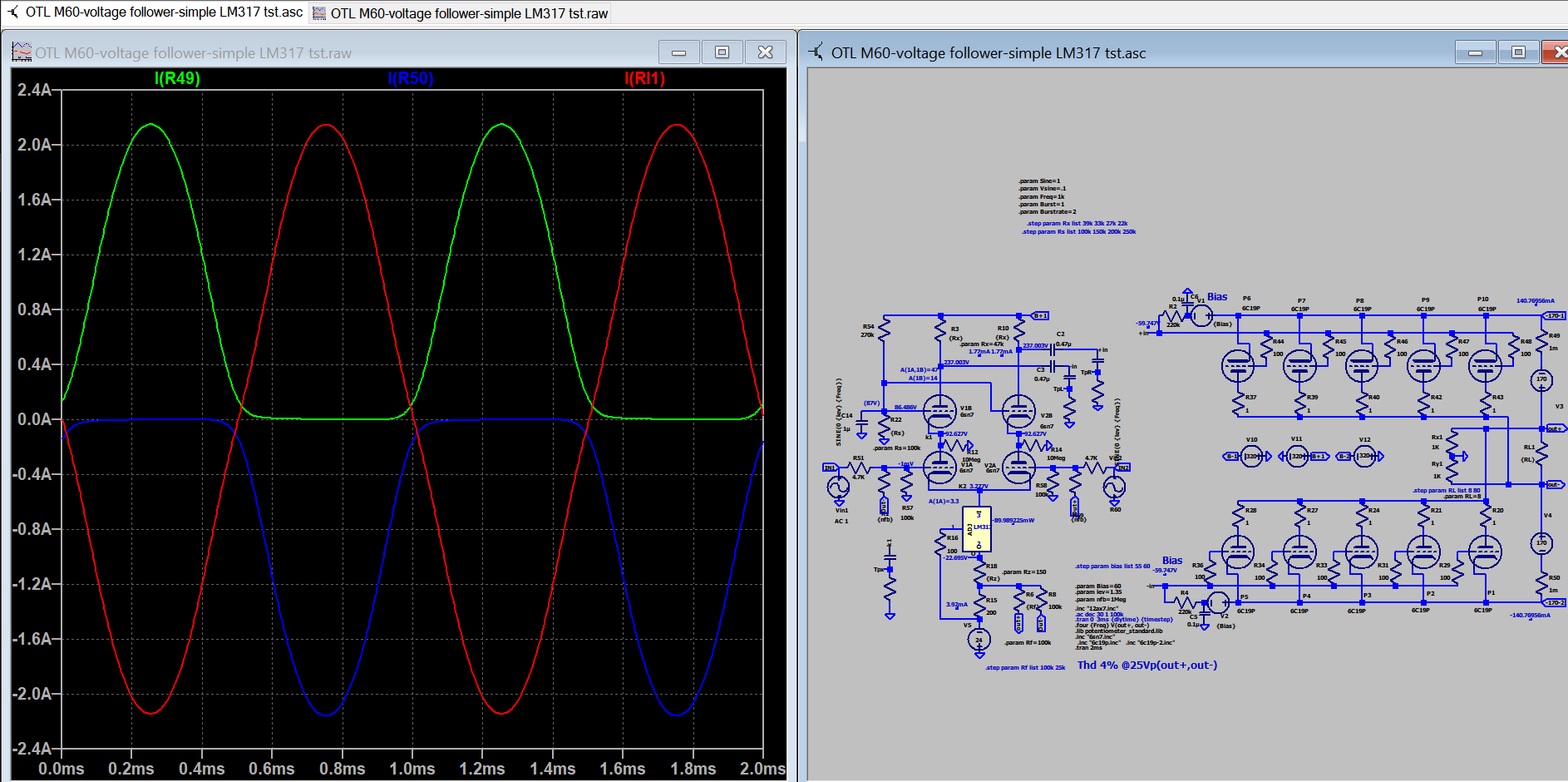1568x782 pixels.
Task: Click the waveform window title icon
Action: coord(22,52)
